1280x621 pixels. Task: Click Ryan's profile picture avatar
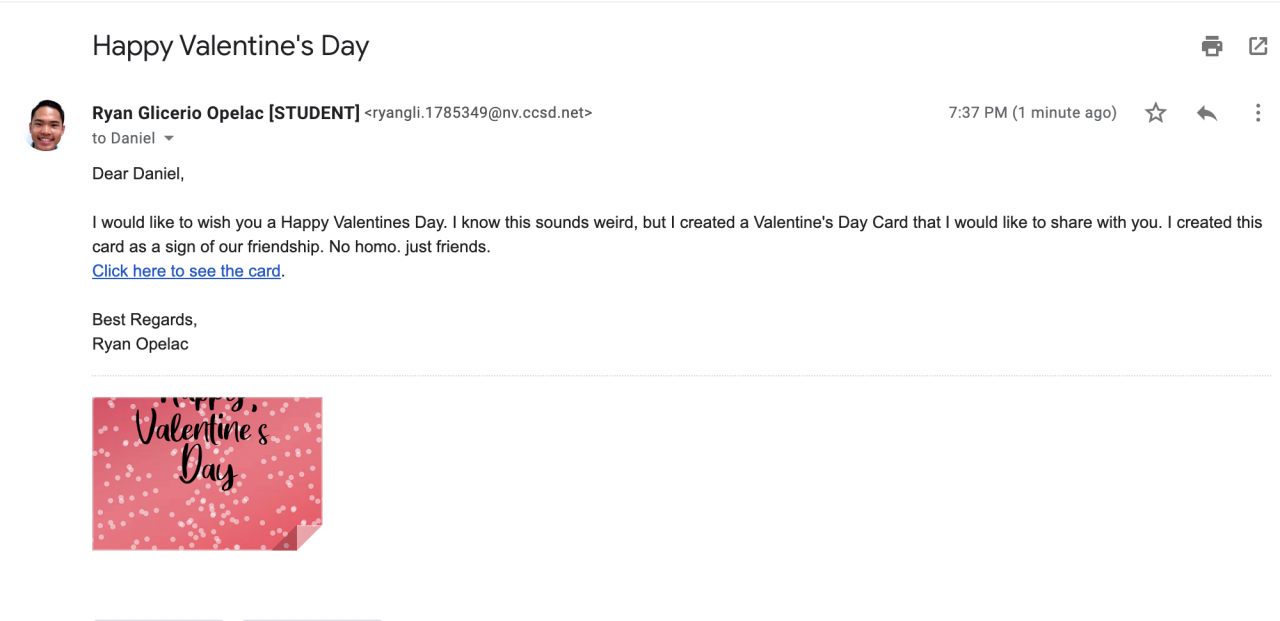point(47,125)
